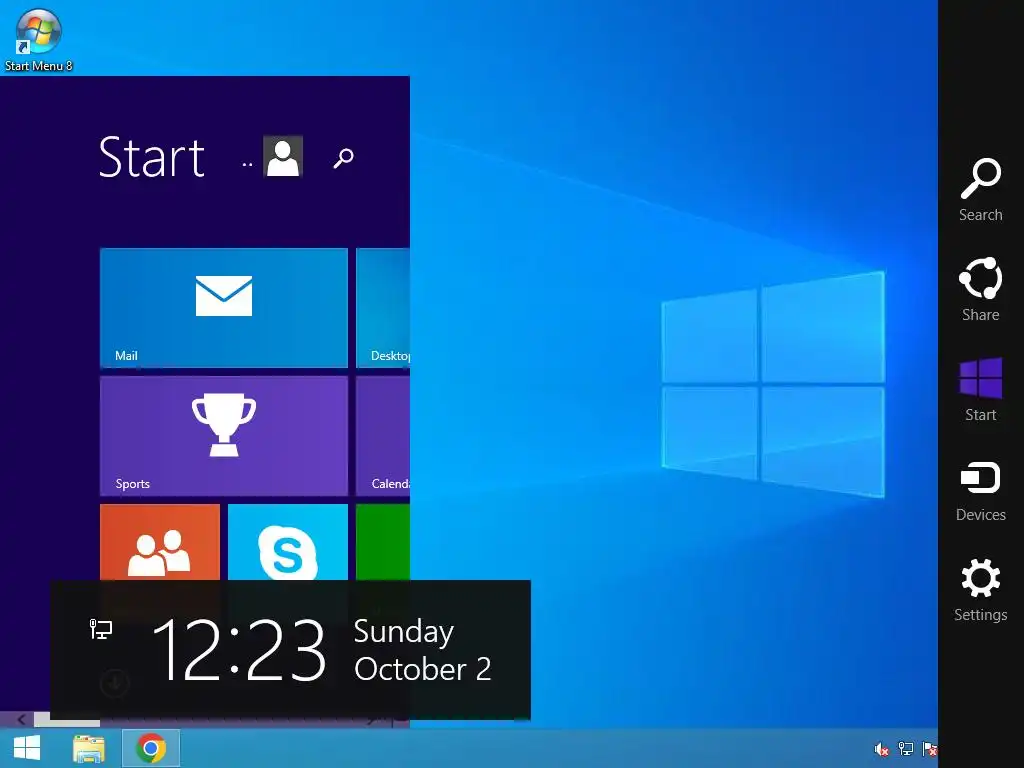This screenshot has width=1024, height=768.
Task: Click the user account avatar
Action: pyautogui.click(x=283, y=156)
